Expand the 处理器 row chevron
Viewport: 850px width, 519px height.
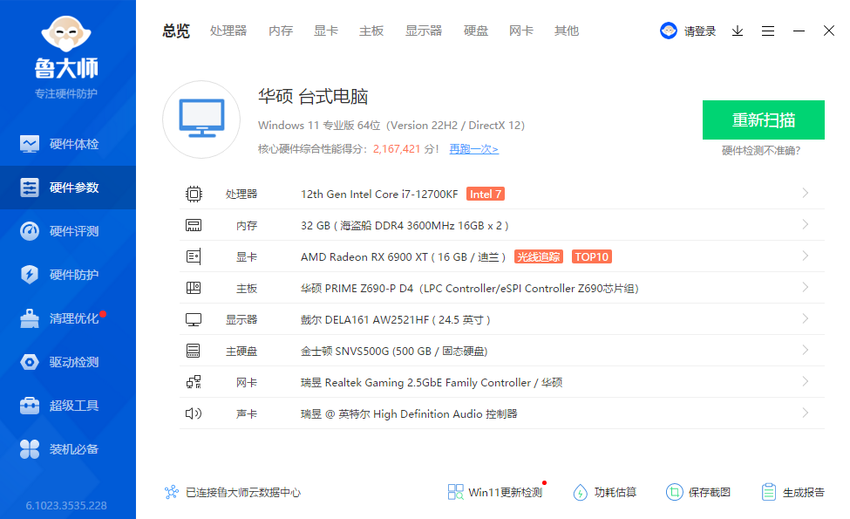(x=805, y=193)
